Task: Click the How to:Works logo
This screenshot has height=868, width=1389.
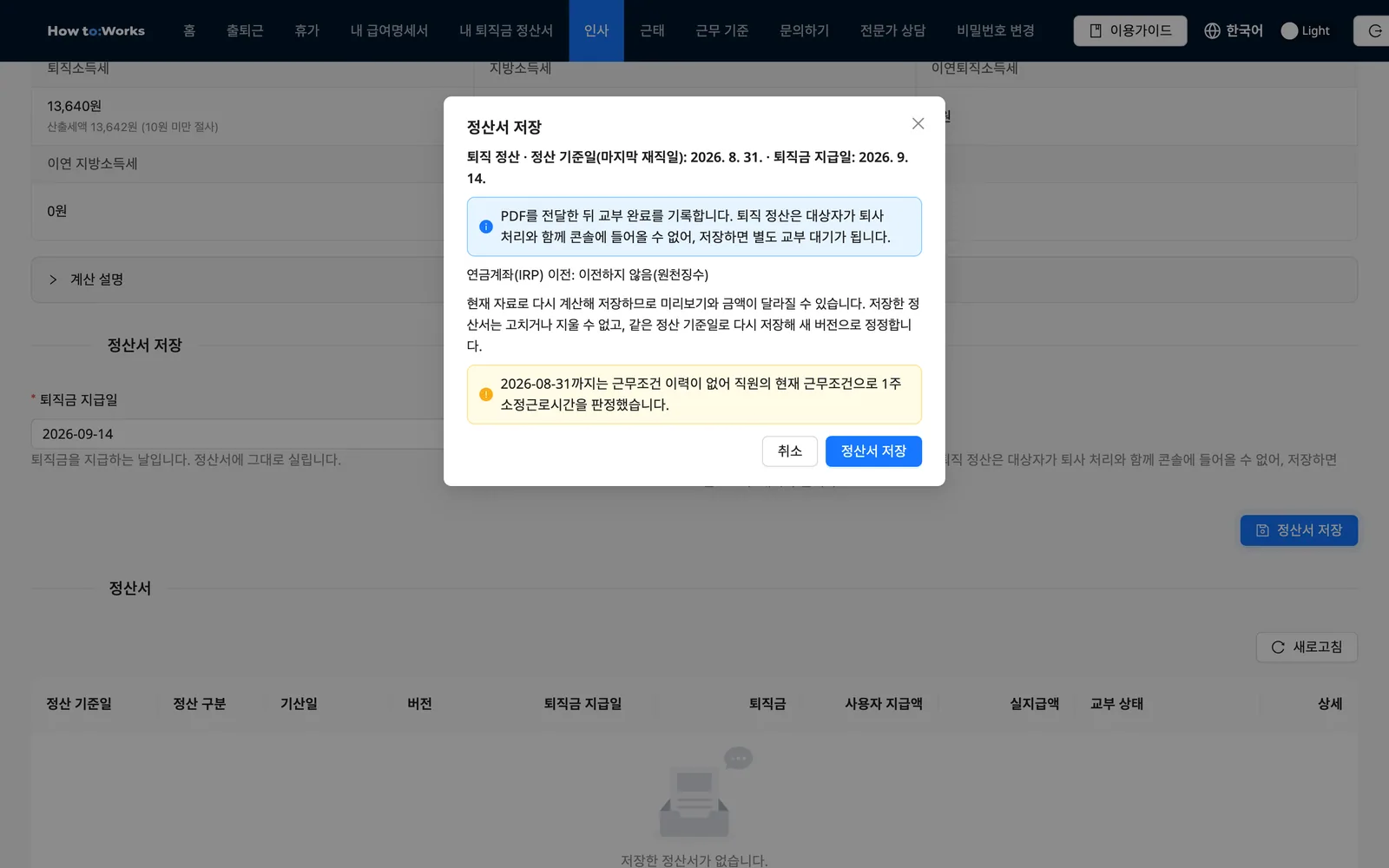Action: coord(96,30)
